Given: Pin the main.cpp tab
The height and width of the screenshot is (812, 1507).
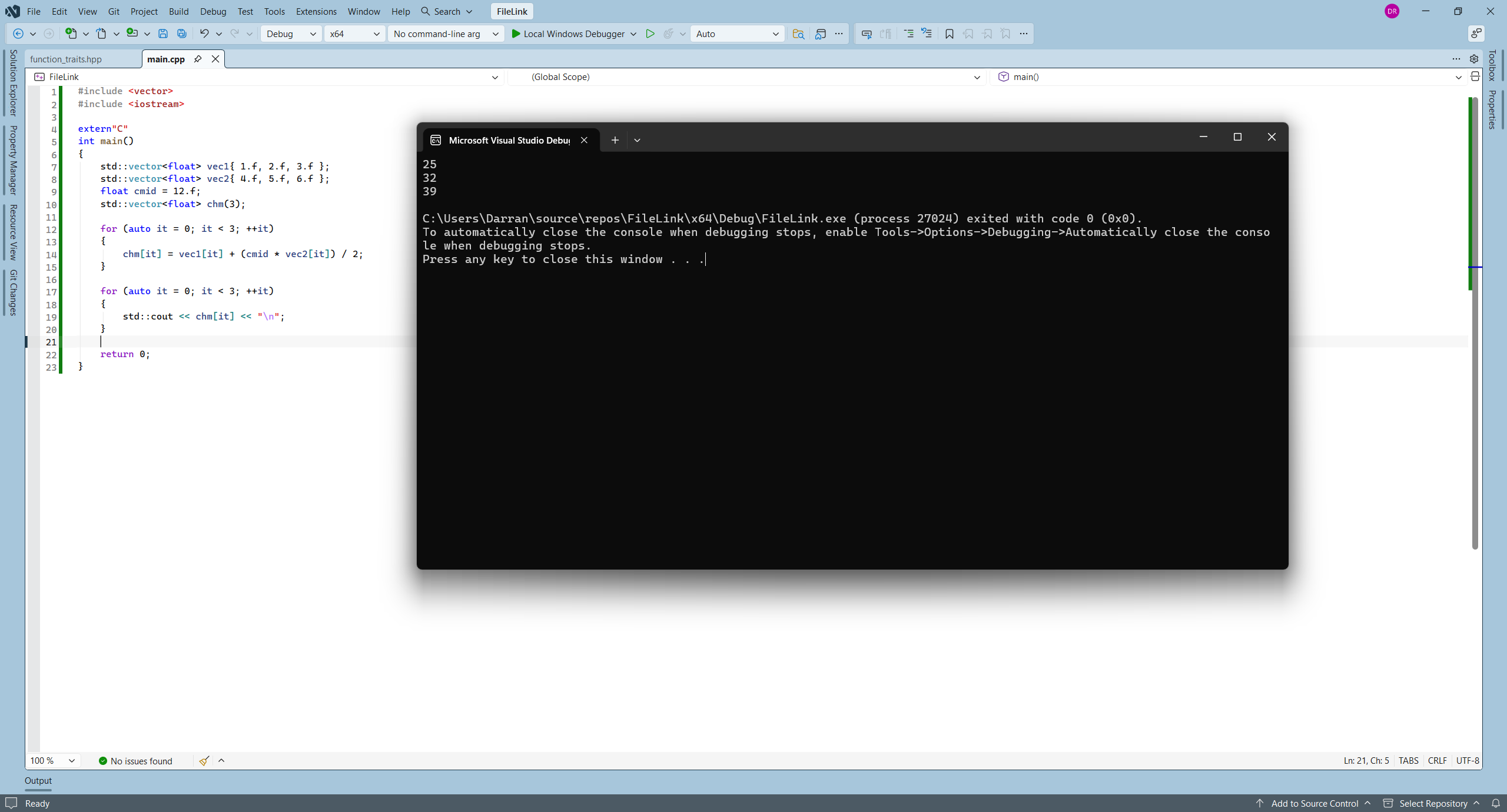Looking at the screenshot, I should pos(198,59).
